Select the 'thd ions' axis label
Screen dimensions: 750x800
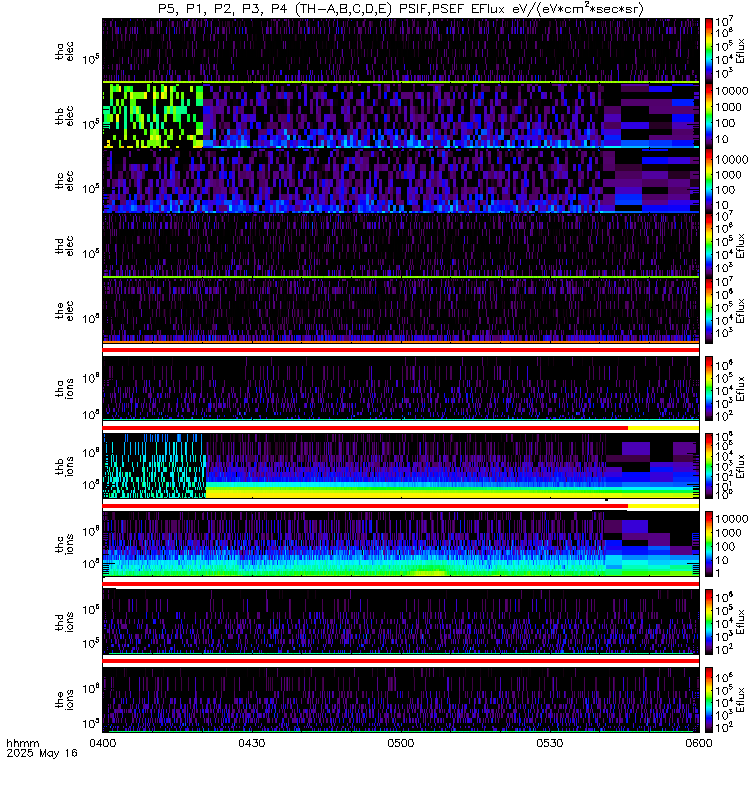[x=64, y=621]
